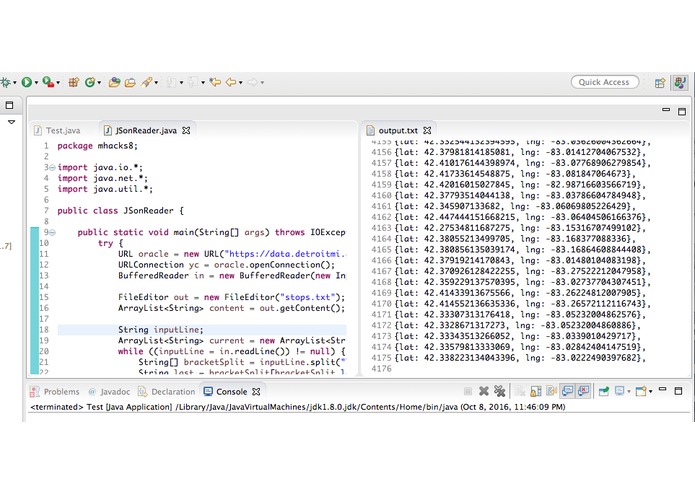This screenshot has height=494, width=695.
Task: Click the restore view icon in left sidebar
Action: (x=9, y=105)
